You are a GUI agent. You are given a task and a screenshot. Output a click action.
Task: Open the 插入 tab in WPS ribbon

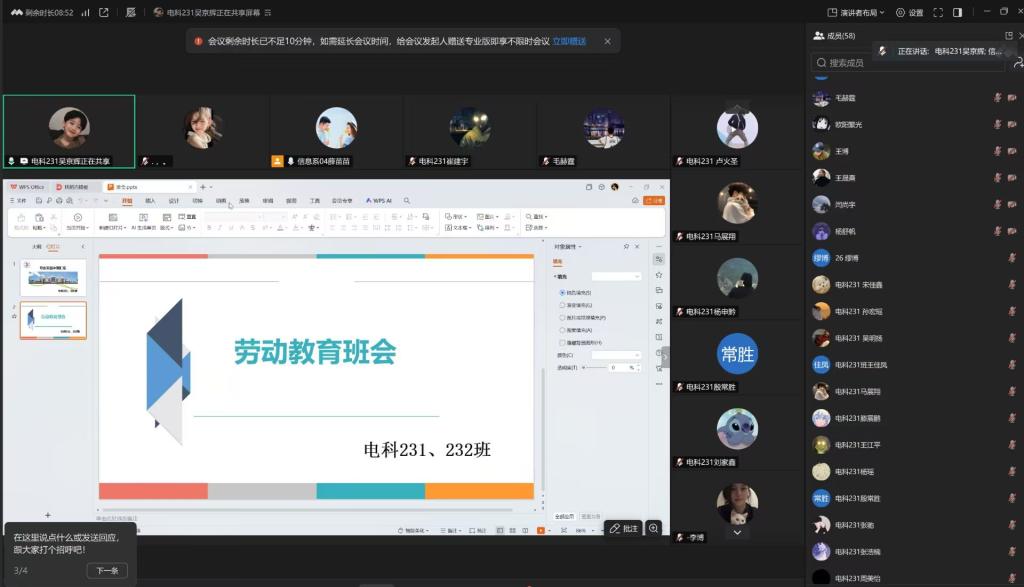(150, 200)
